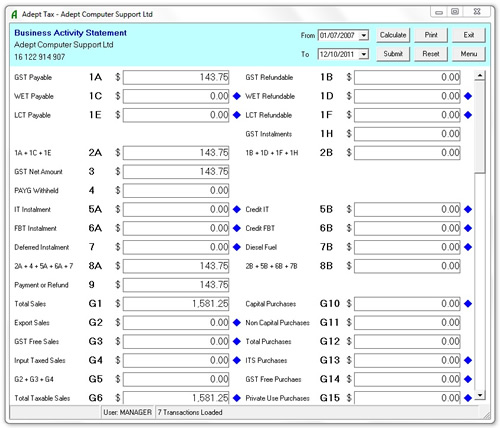
Task: Click the GST Instalments 1H amount field
Action: coord(407,134)
